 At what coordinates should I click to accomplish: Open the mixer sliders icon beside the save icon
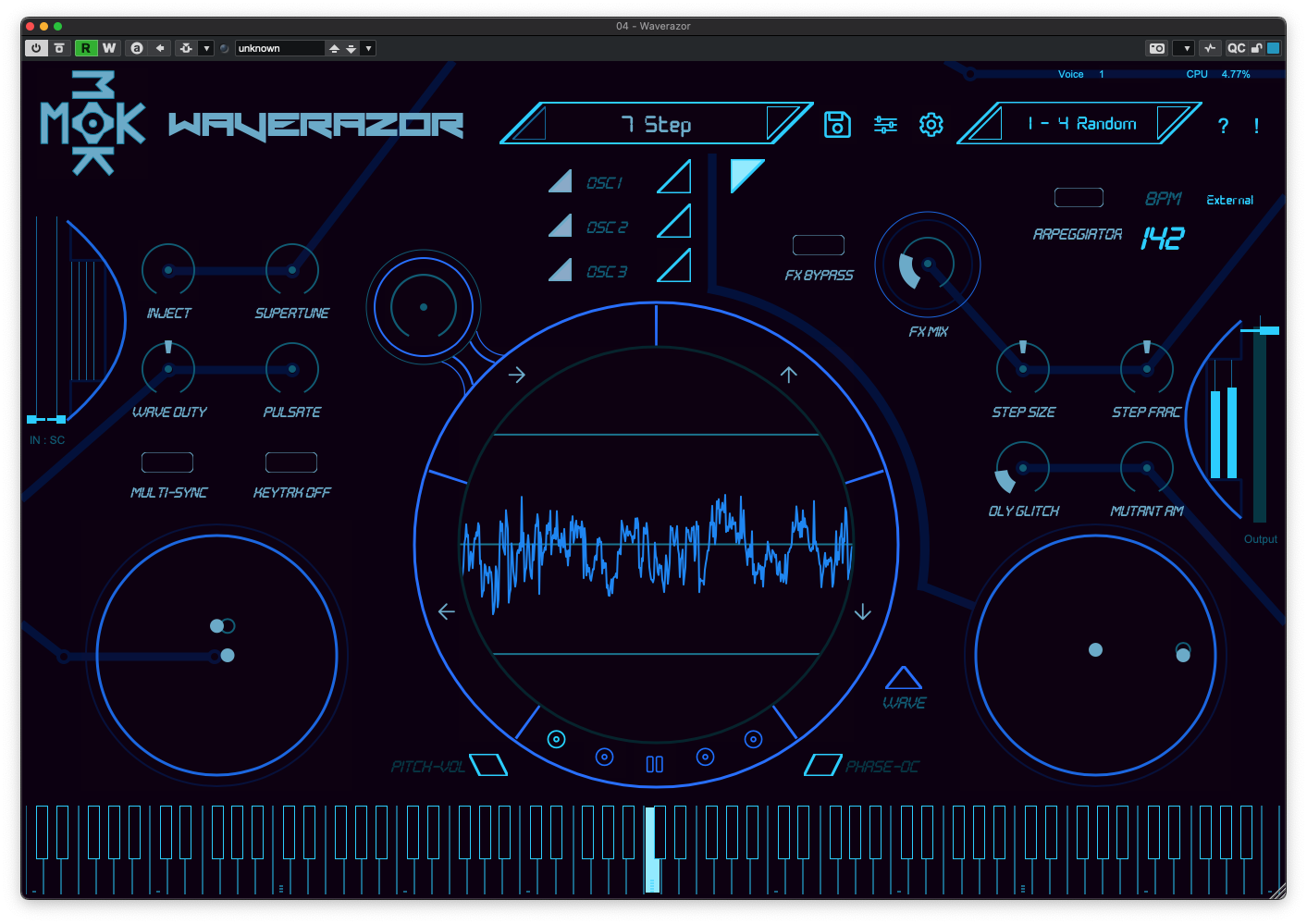(x=885, y=124)
